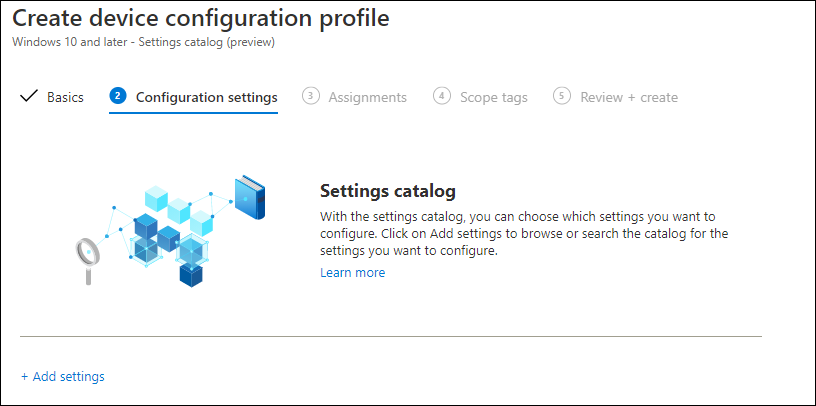The height and width of the screenshot is (406, 816).
Task: Click the blue book icon in illustration
Action: pos(250,197)
